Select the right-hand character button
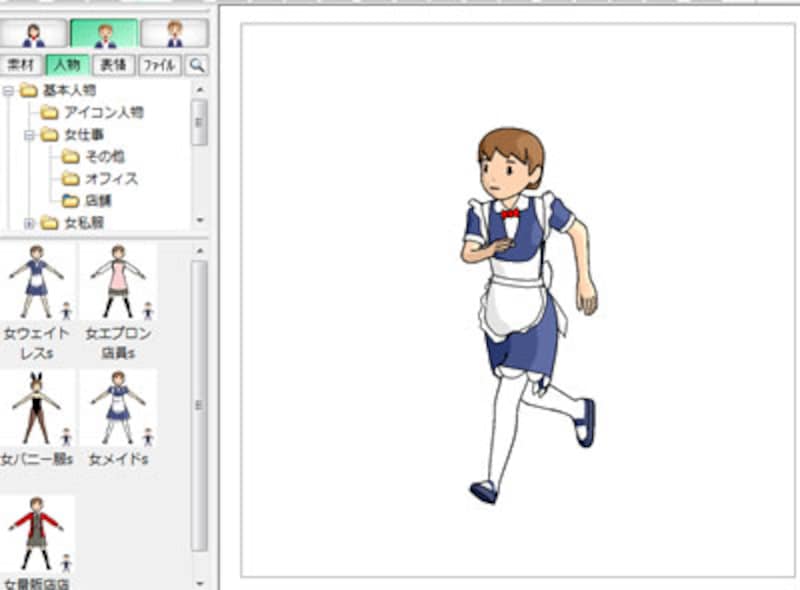Screen dimensions: 800x590 174,34
